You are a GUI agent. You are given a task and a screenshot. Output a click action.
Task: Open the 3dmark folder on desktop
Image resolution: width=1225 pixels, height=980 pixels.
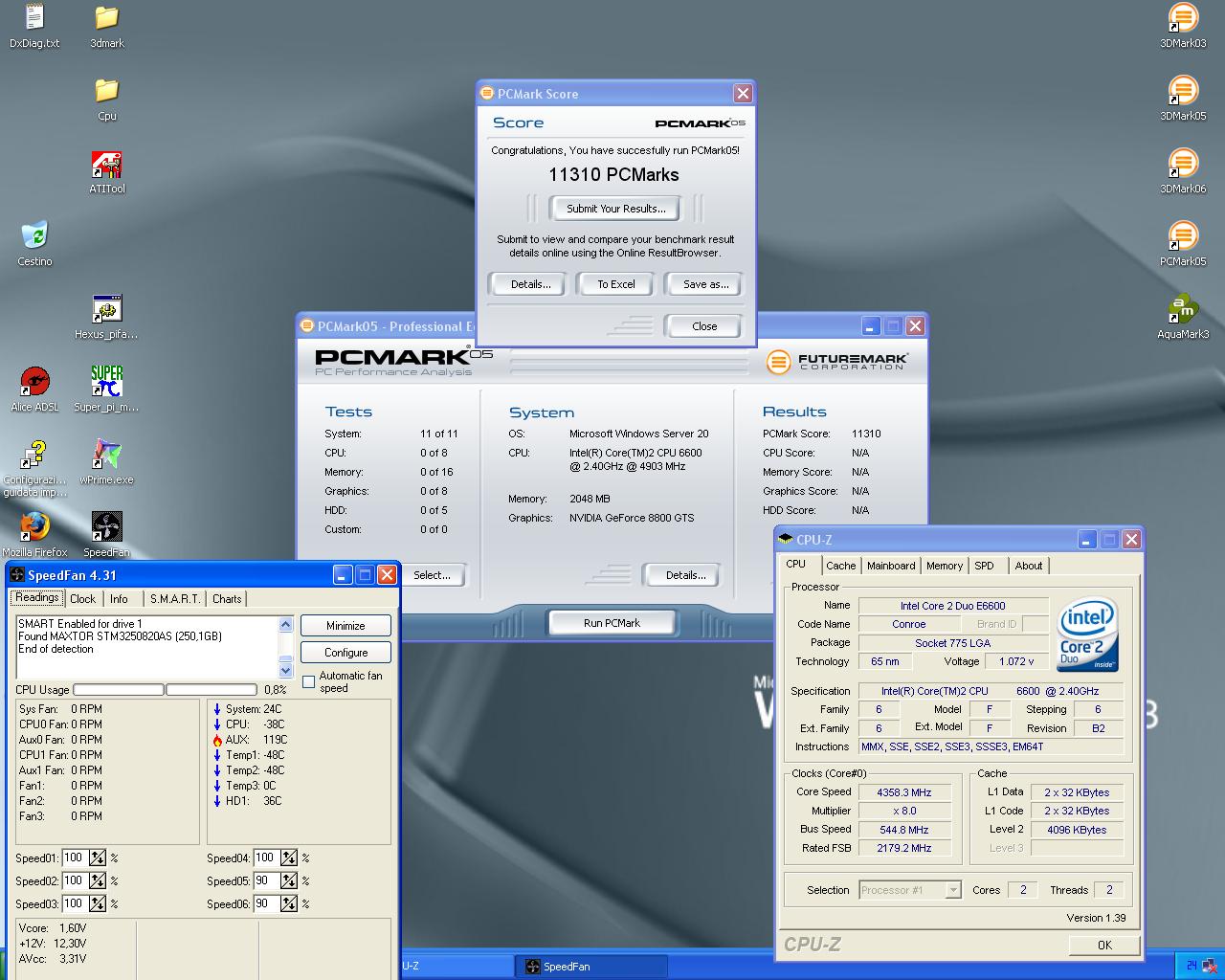107,26
